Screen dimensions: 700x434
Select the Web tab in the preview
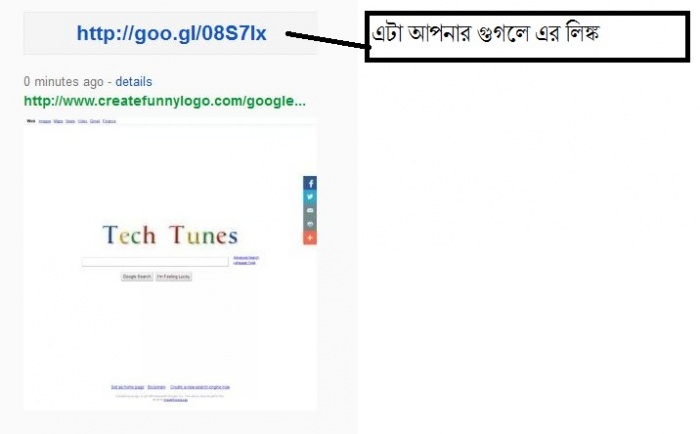(x=31, y=121)
